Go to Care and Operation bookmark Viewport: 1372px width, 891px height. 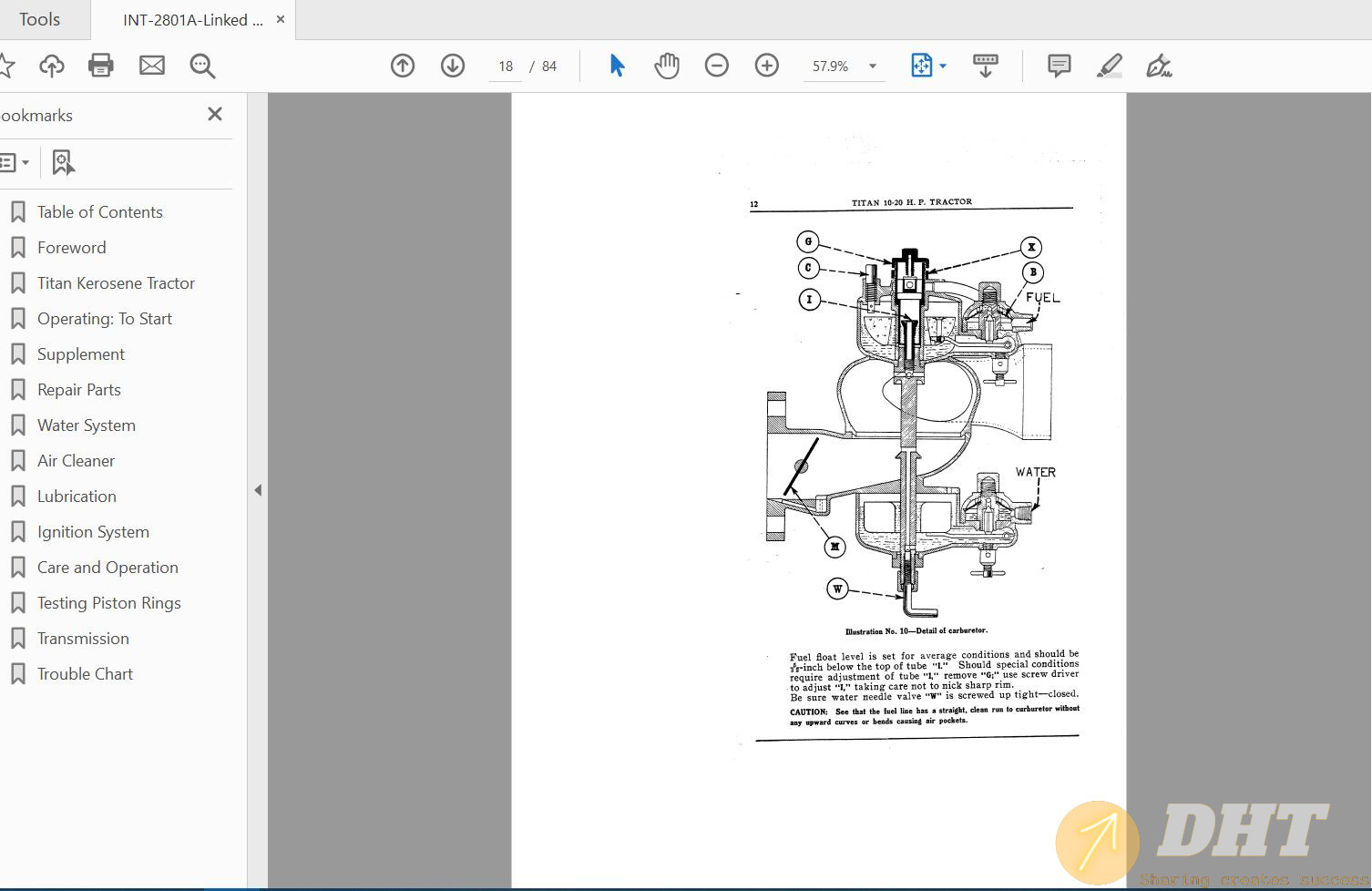[108, 568]
